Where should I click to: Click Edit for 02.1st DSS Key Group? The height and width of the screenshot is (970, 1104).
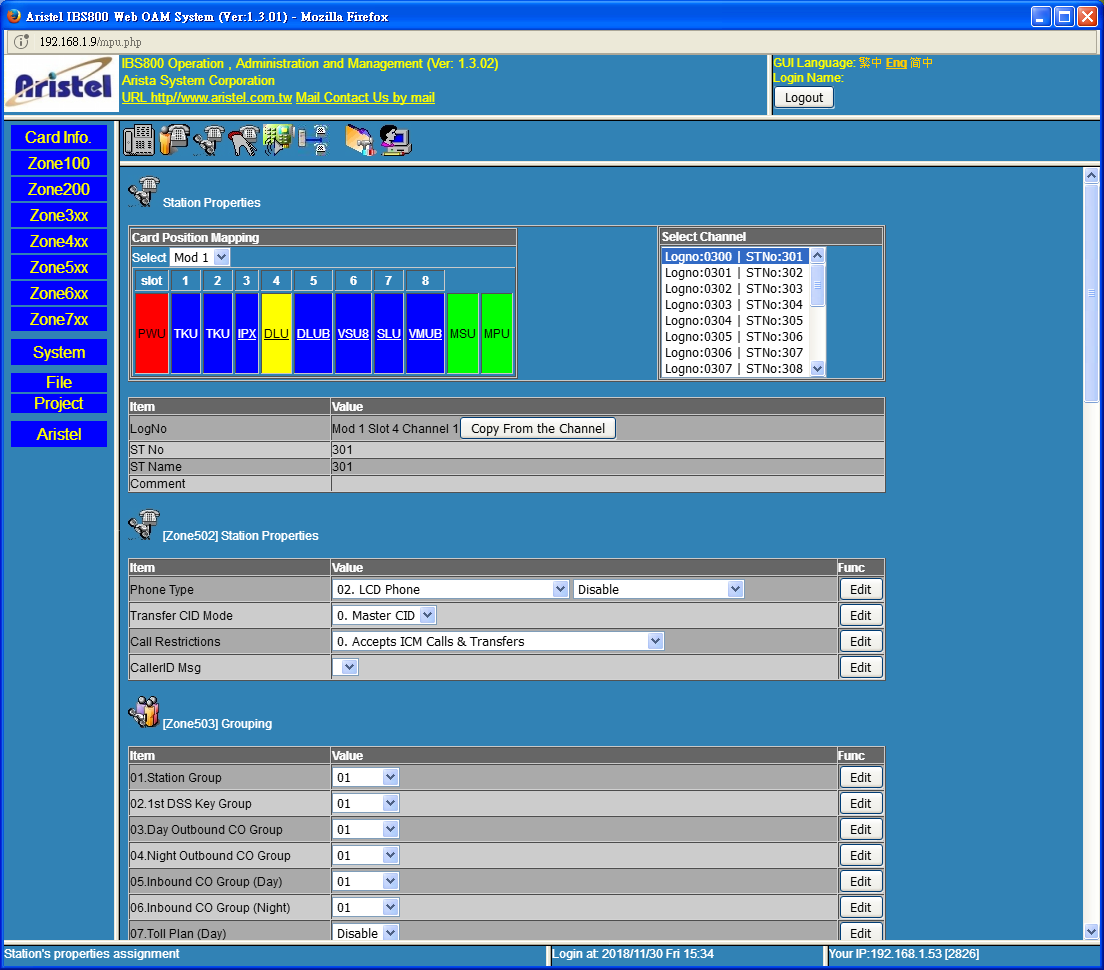(x=860, y=803)
